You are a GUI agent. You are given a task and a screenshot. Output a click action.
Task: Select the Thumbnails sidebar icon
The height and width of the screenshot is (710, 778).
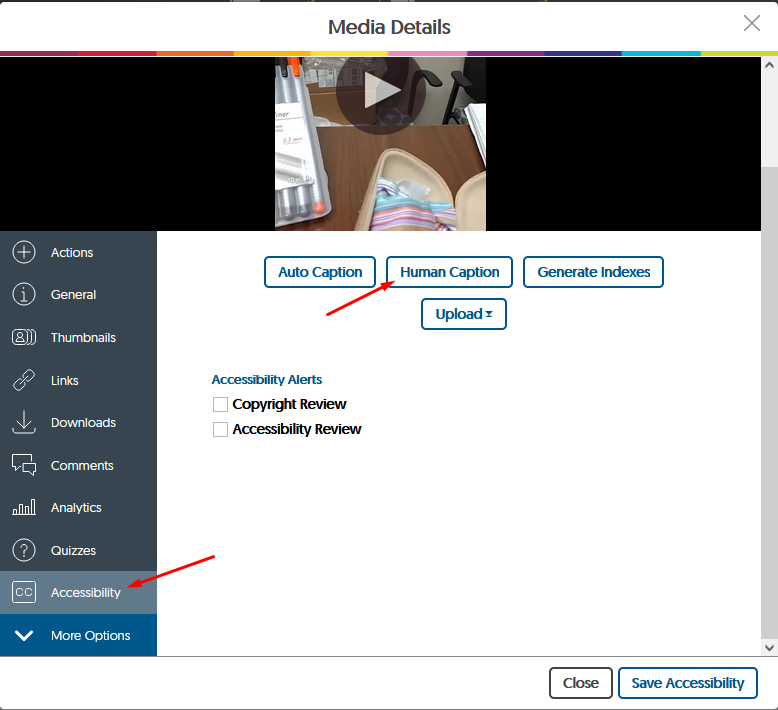[24, 338]
